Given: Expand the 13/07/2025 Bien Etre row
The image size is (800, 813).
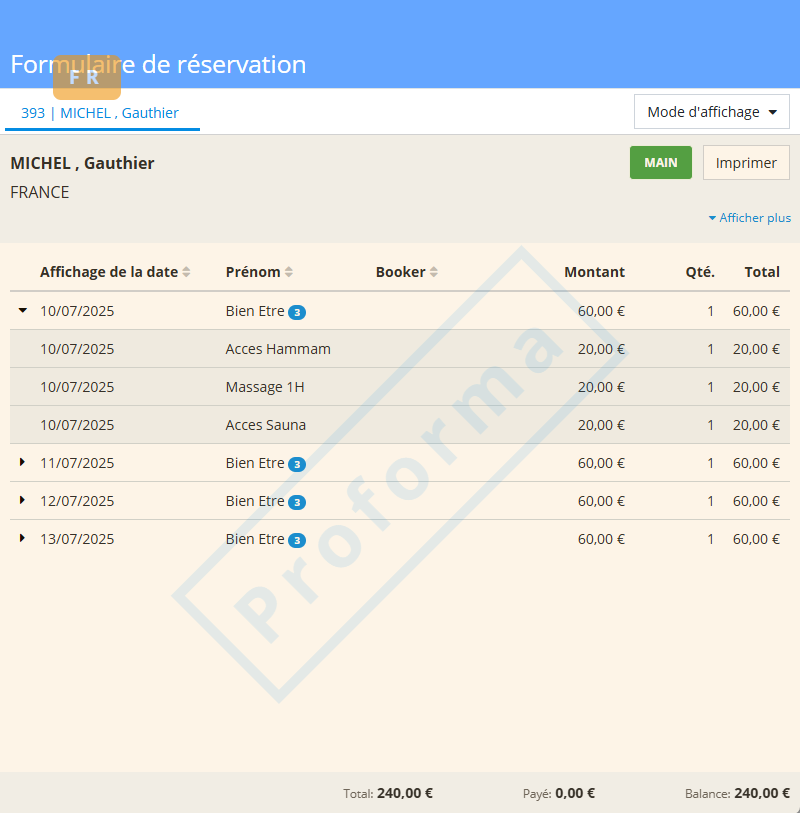Looking at the screenshot, I should pyautogui.click(x=23, y=539).
